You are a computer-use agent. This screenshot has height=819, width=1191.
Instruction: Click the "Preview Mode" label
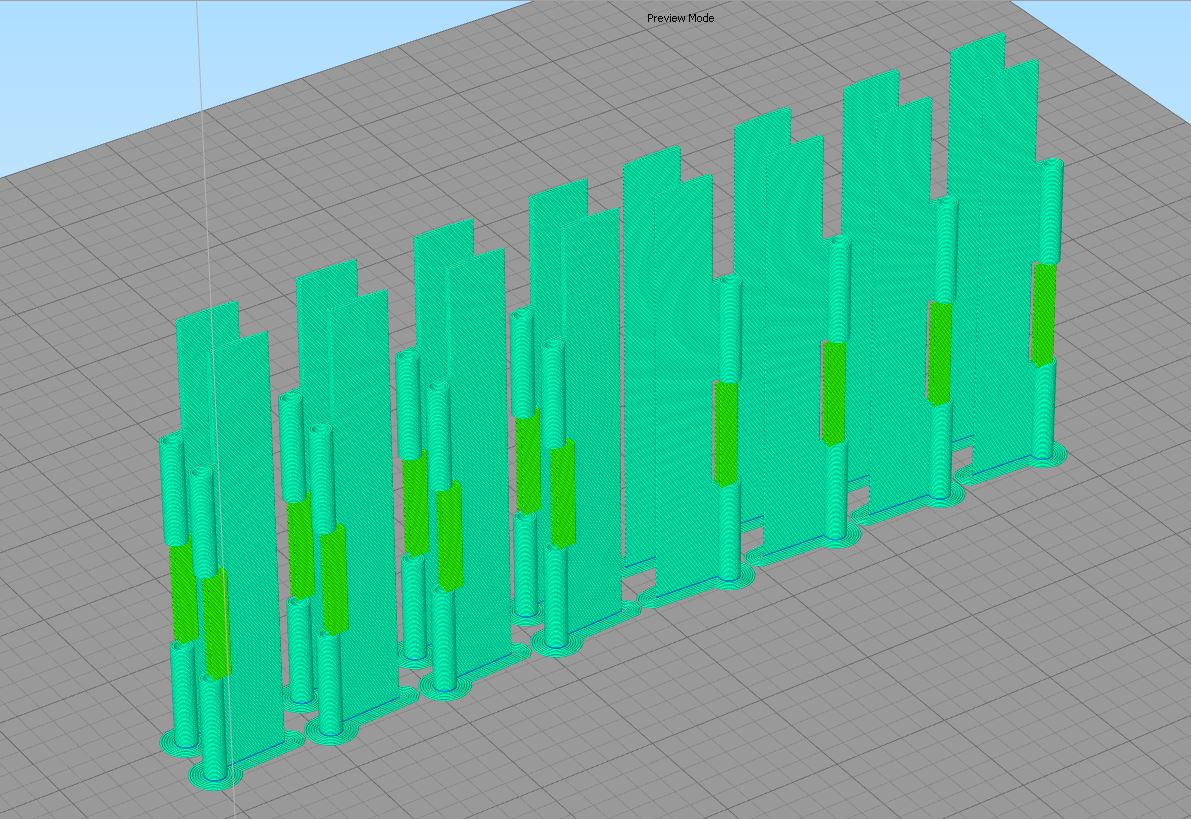[681, 18]
